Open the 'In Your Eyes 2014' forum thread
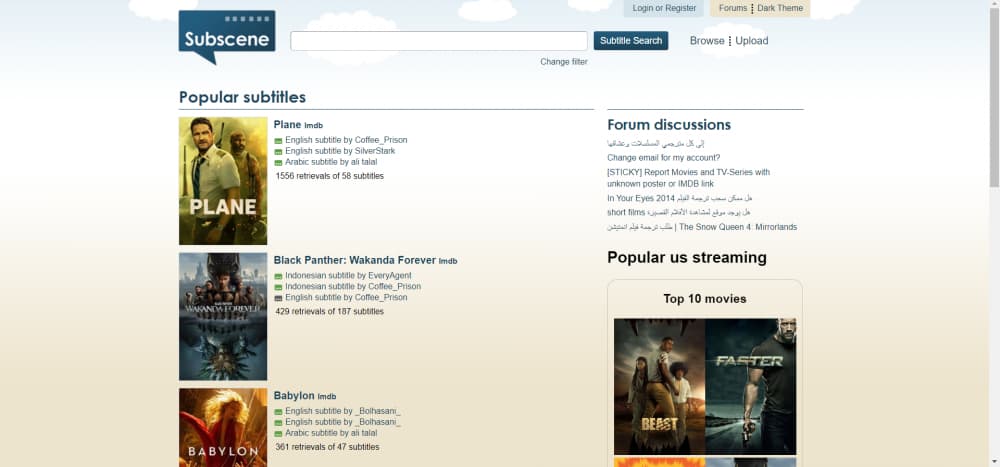Image resolution: width=1000 pixels, height=467 pixels. 680,198
